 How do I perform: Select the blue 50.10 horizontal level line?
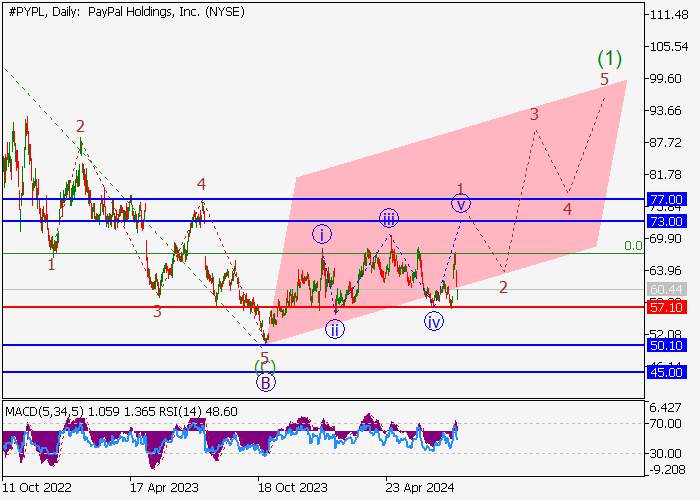pyautogui.click(x=324, y=345)
